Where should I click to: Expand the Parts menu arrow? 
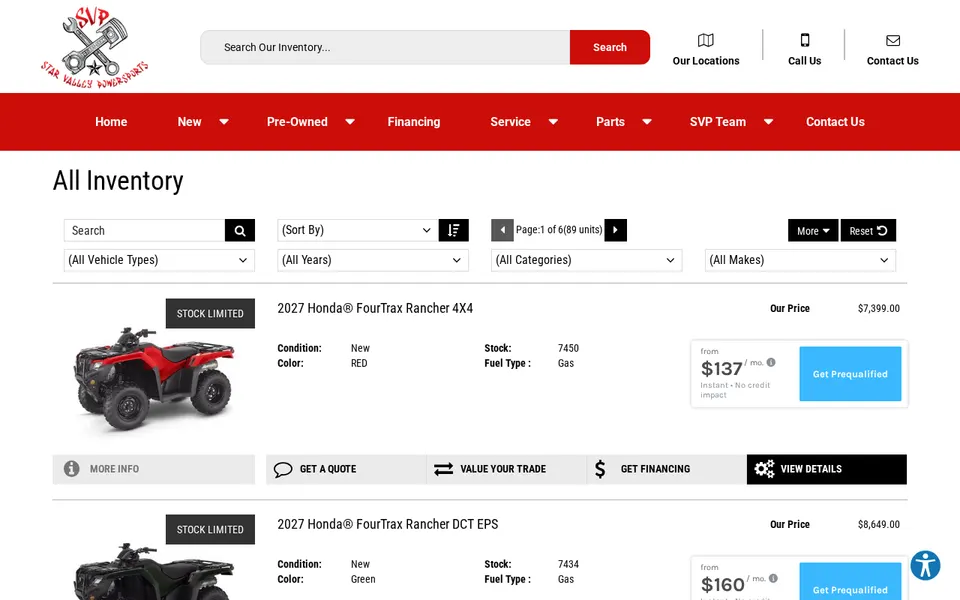click(x=647, y=122)
